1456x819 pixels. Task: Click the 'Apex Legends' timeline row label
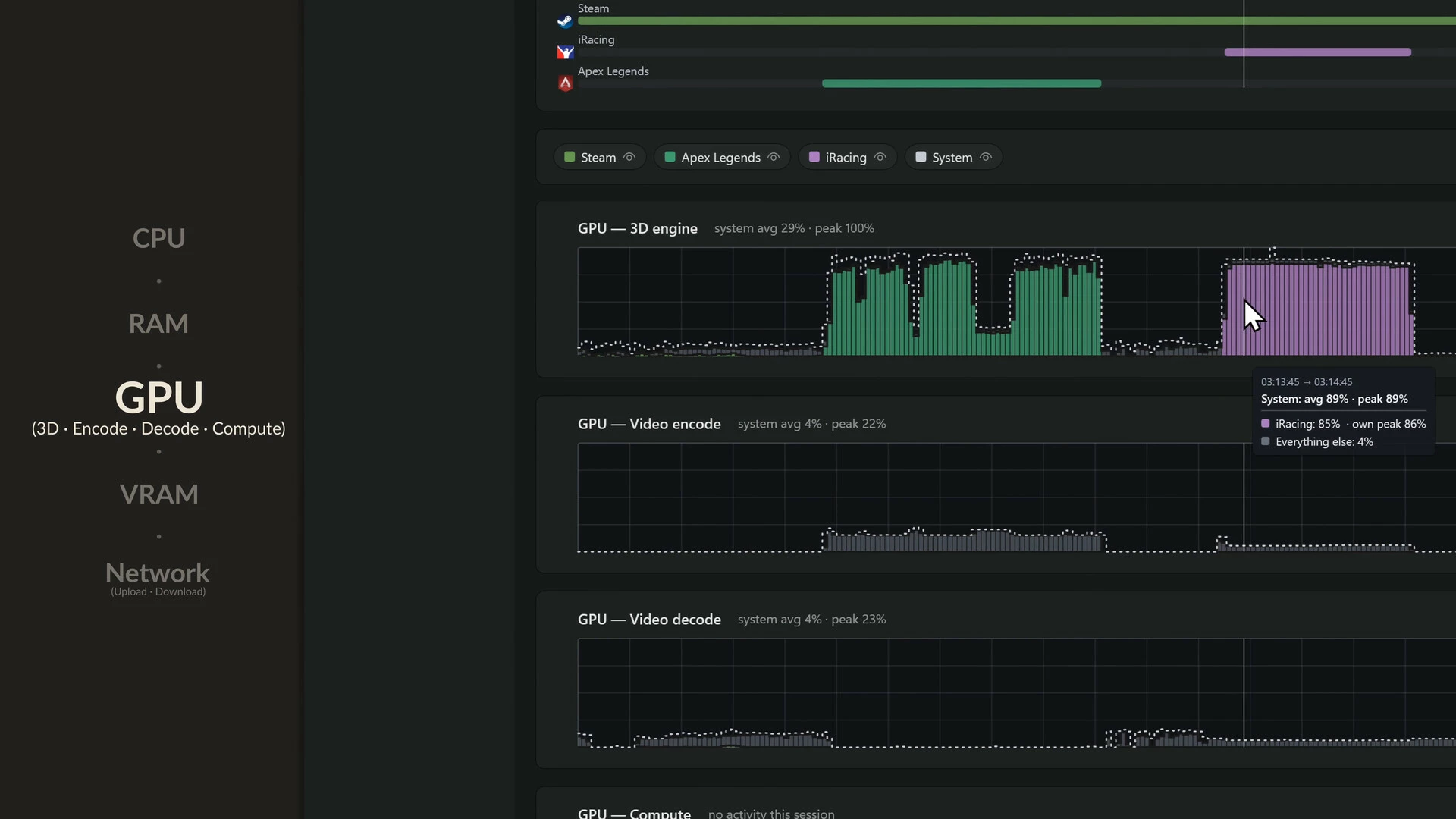613,71
